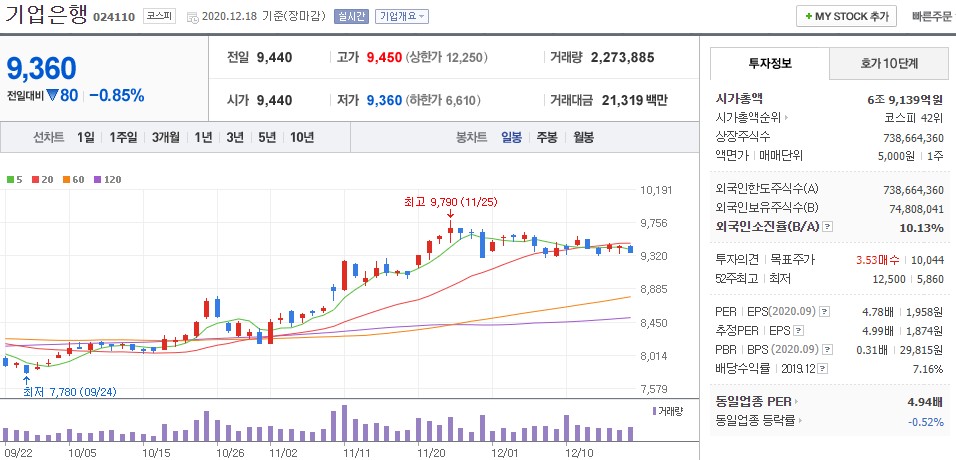Click the 외국인소진율 value 10.13%
Viewport: 956px width, 460px height.
click(x=921, y=228)
